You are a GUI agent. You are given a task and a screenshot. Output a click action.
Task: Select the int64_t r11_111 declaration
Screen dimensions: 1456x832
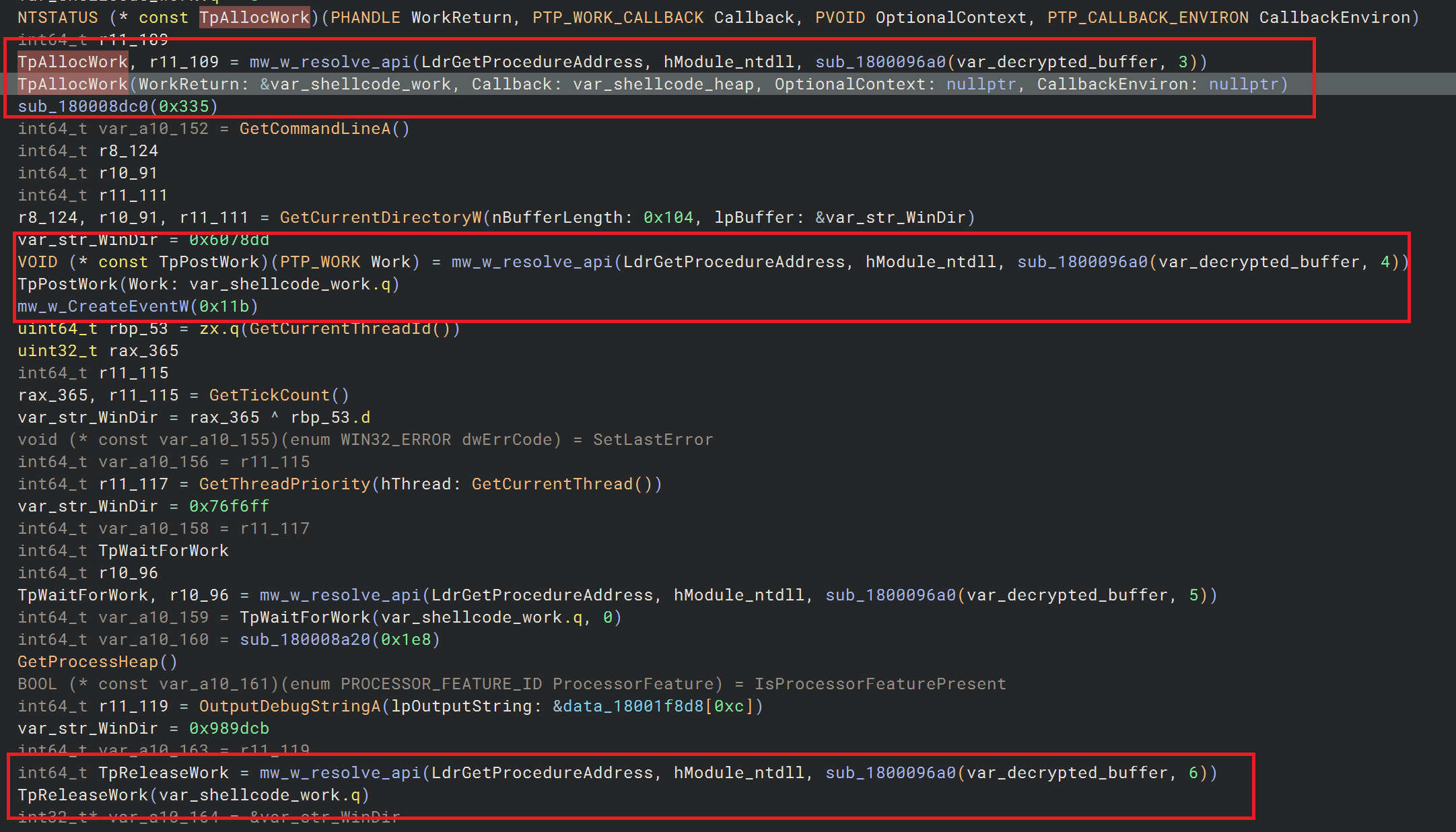point(93,195)
